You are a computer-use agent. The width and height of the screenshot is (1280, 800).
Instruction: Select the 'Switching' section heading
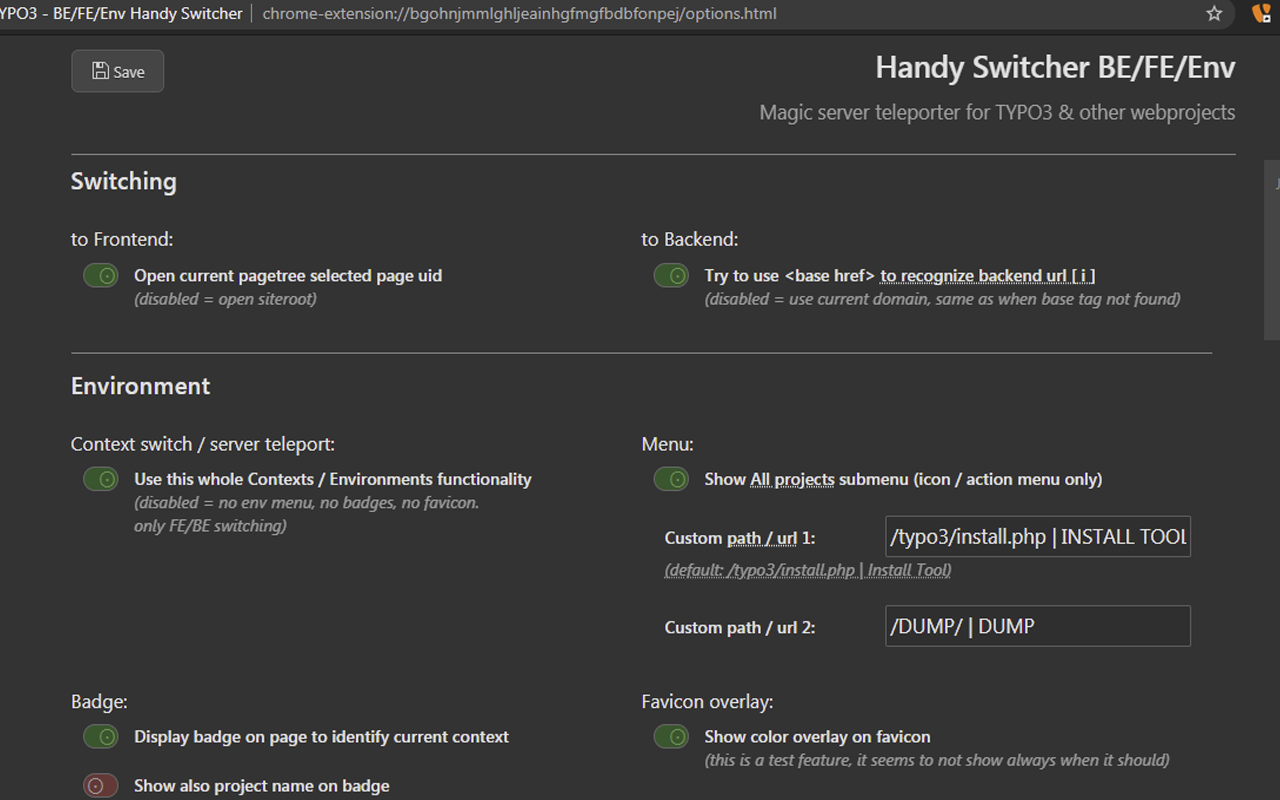pyautogui.click(x=124, y=181)
